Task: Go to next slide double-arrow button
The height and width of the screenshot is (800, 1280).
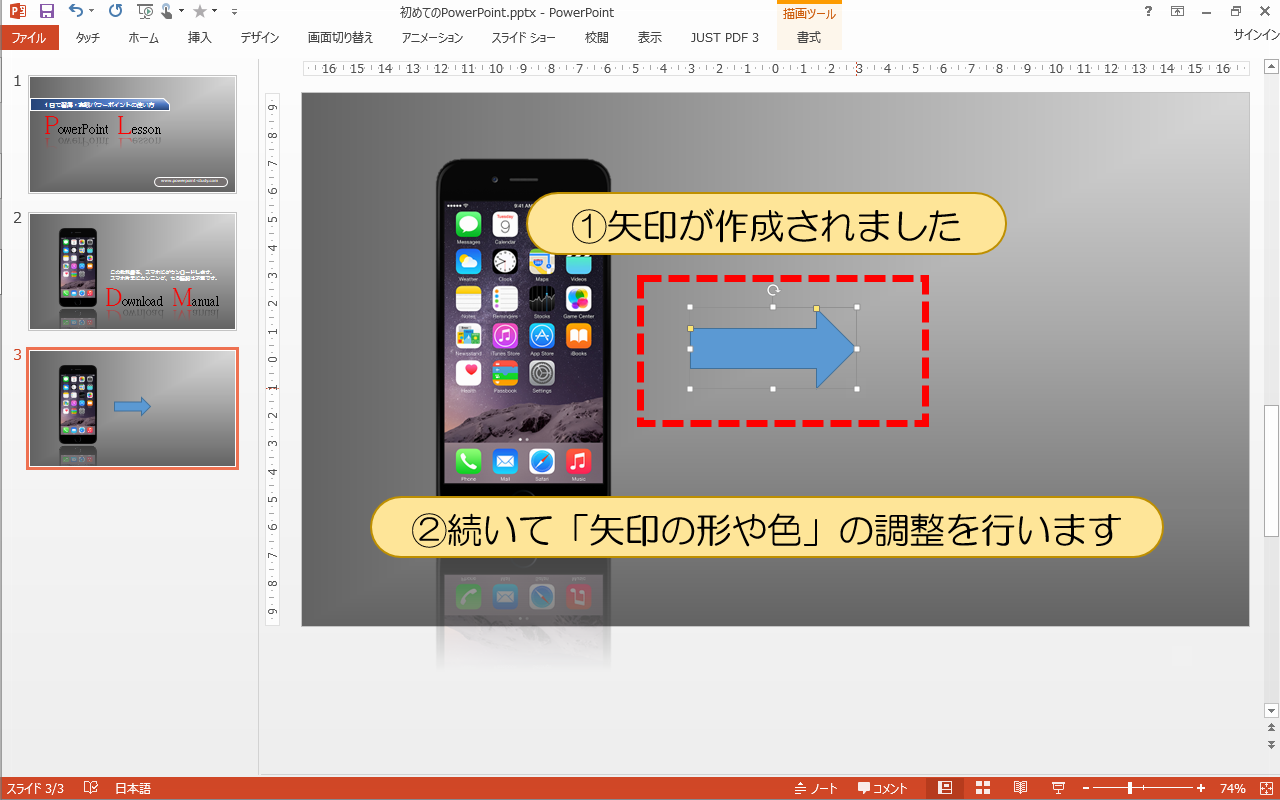Action: (1271, 745)
